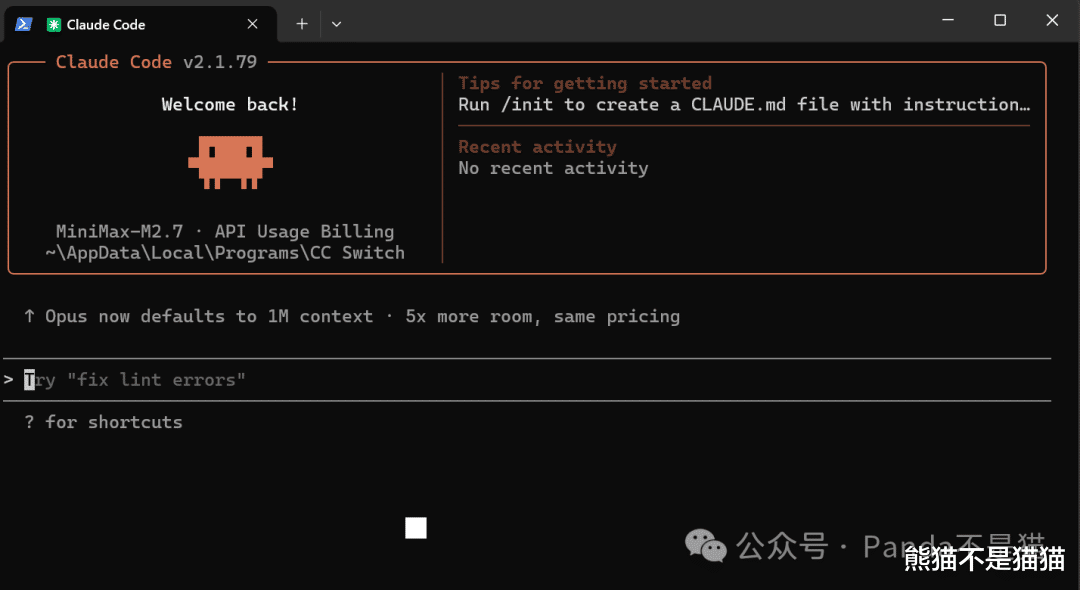
Task: Click the green Claude Code tab icon
Action: click(54, 24)
